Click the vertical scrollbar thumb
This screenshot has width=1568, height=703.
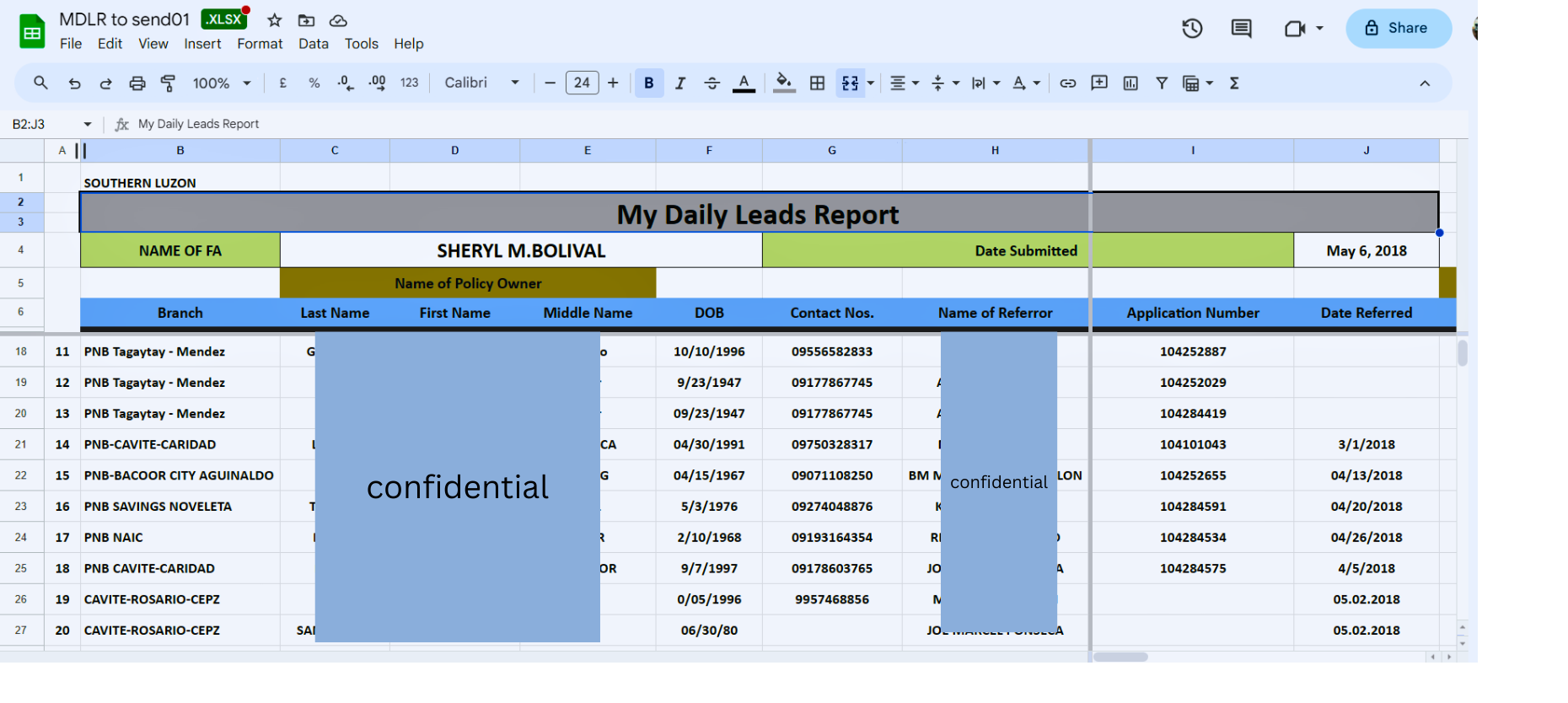1463,352
